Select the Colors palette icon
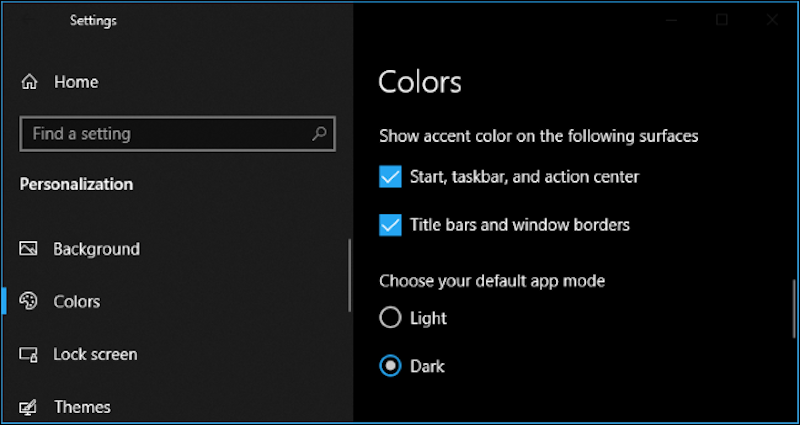 pyautogui.click(x=28, y=302)
